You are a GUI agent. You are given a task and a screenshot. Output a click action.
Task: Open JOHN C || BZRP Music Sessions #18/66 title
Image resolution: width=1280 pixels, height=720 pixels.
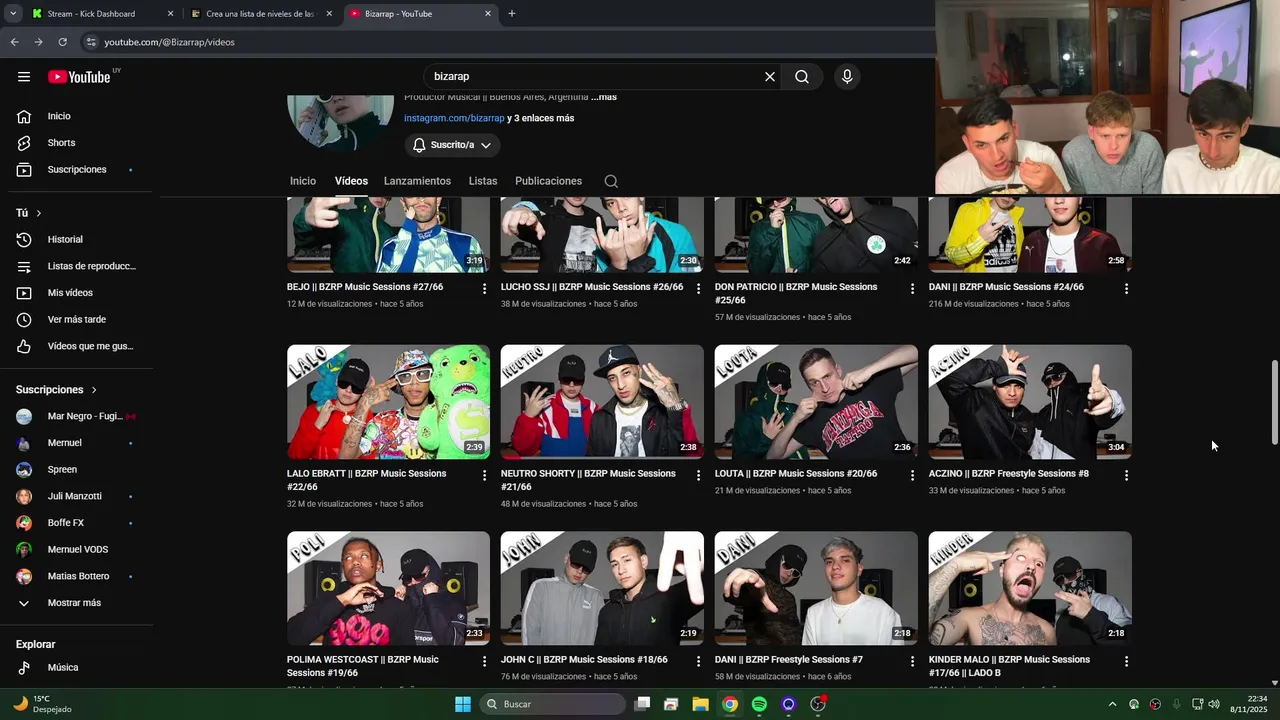tap(584, 660)
